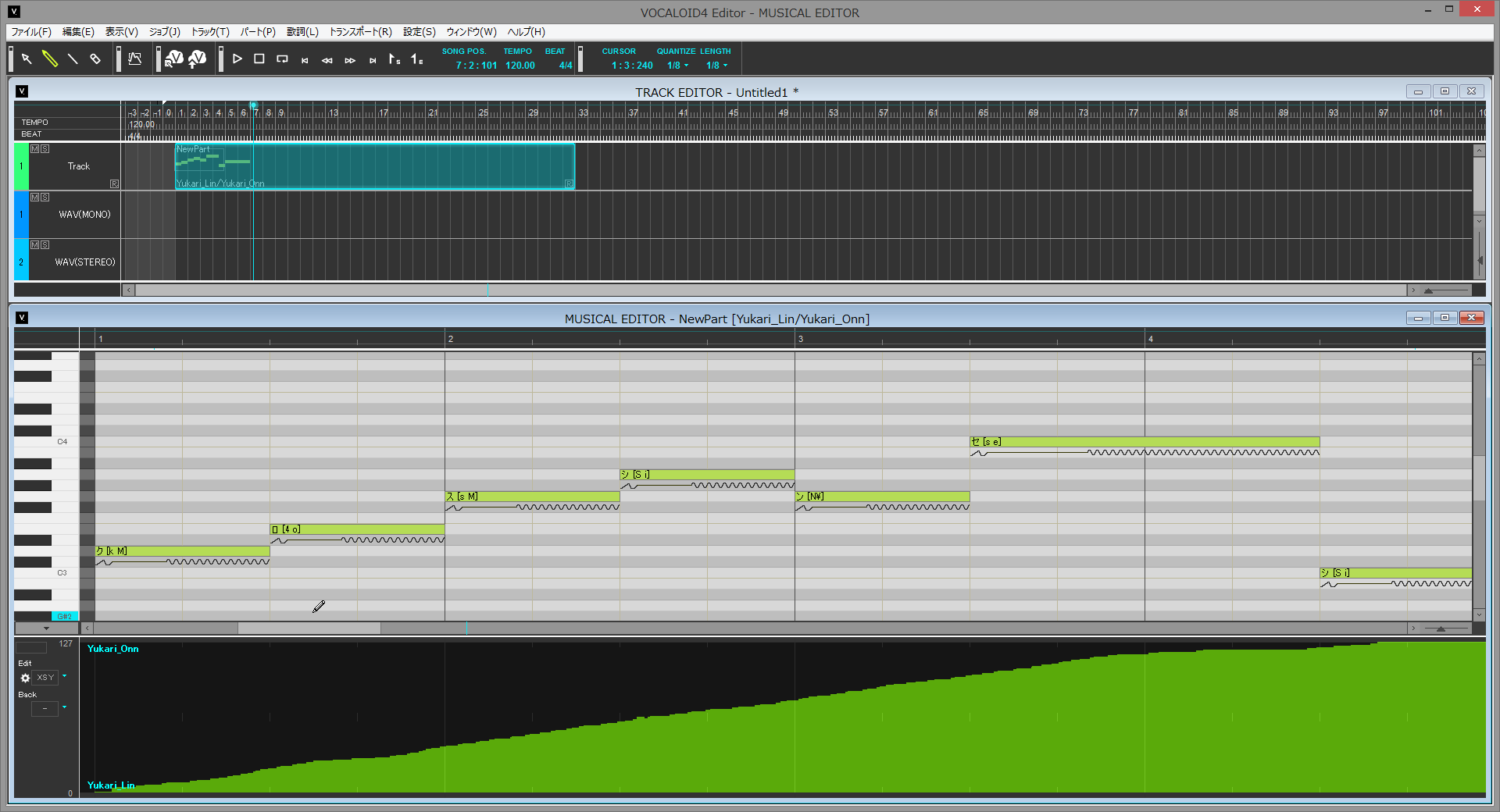Jump to the song end
1500x812 pixels.
373,60
